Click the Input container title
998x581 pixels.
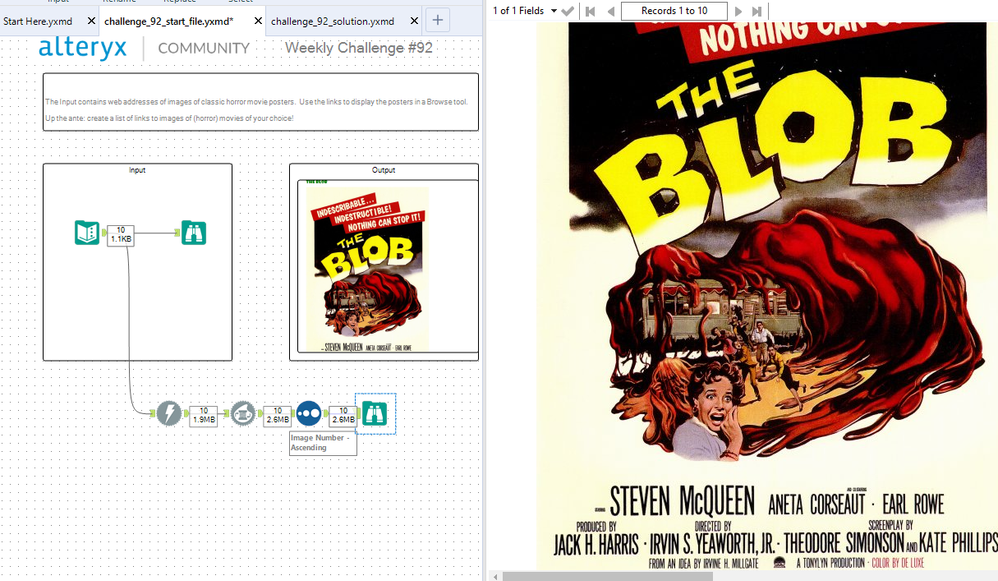(x=137, y=170)
